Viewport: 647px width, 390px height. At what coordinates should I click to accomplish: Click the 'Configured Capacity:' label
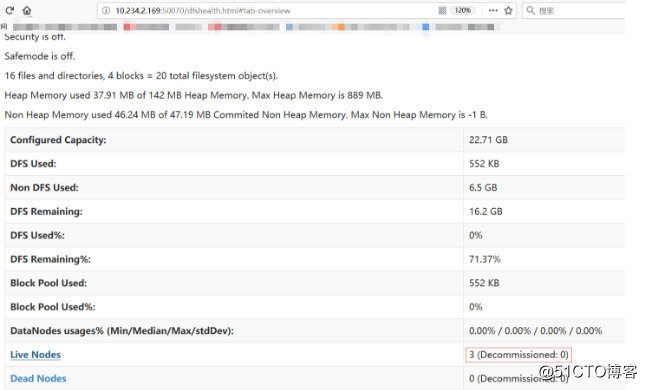[x=58, y=140]
